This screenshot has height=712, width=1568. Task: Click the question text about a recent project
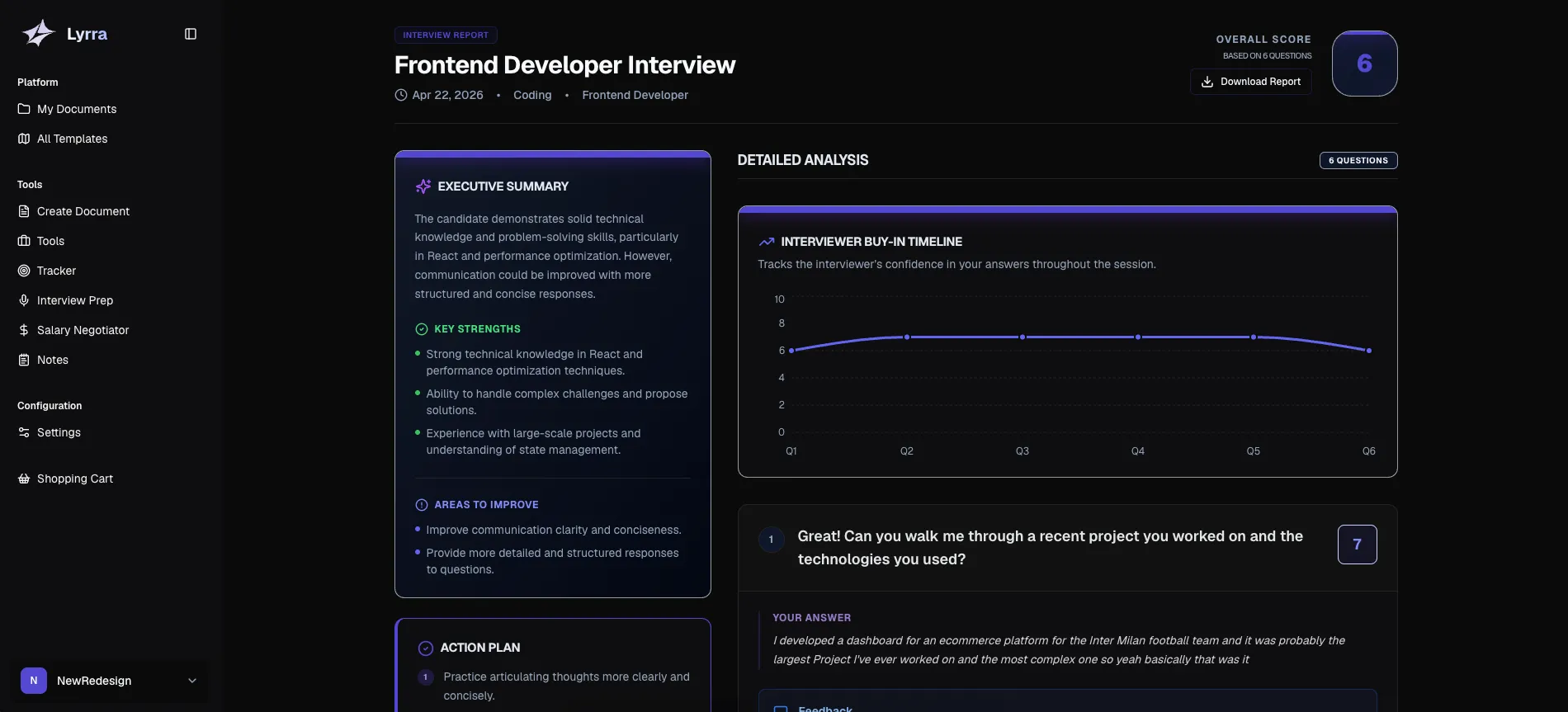(x=1050, y=548)
